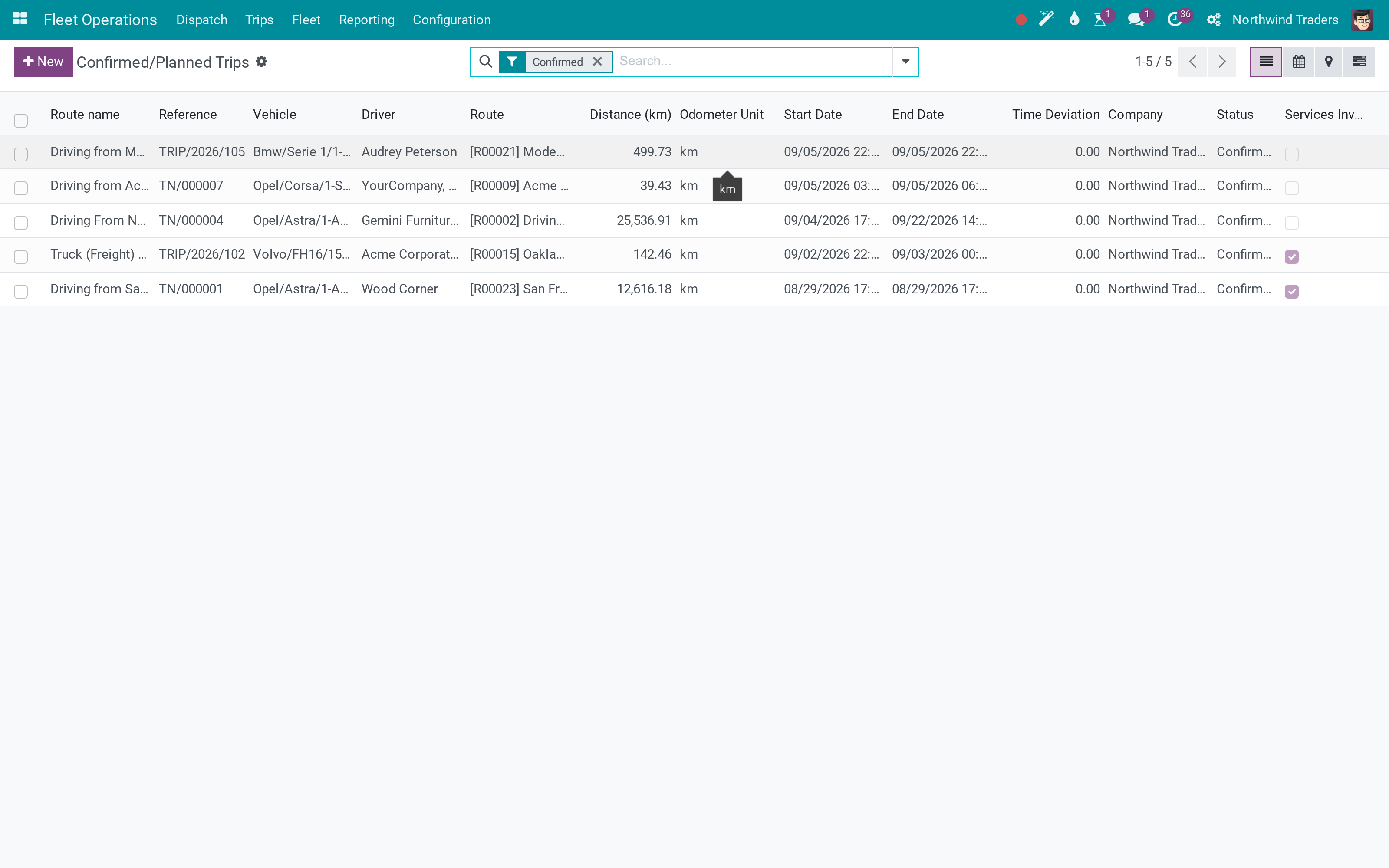The height and width of the screenshot is (868, 1389).
Task: Toggle Services Invoiced for TRIP/2026/105
Action: click(x=1291, y=155)
